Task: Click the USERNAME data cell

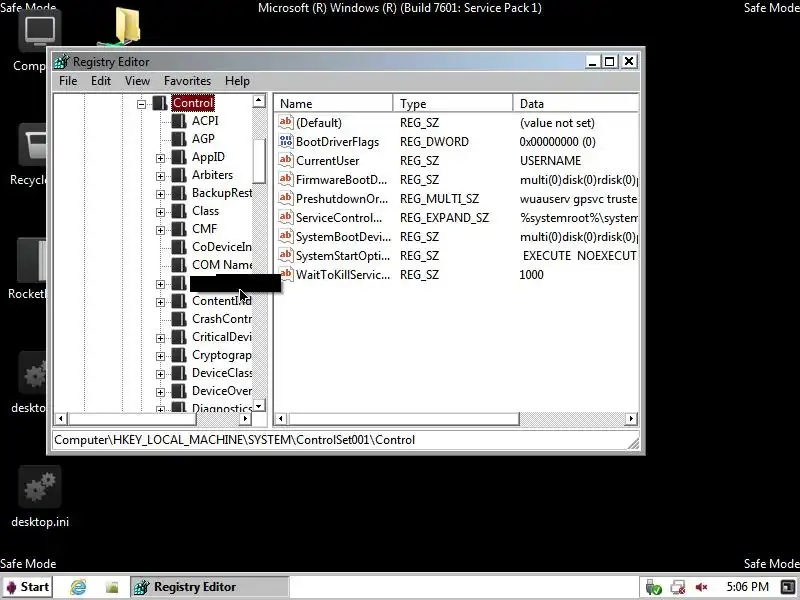Action: tap(551, 161)
